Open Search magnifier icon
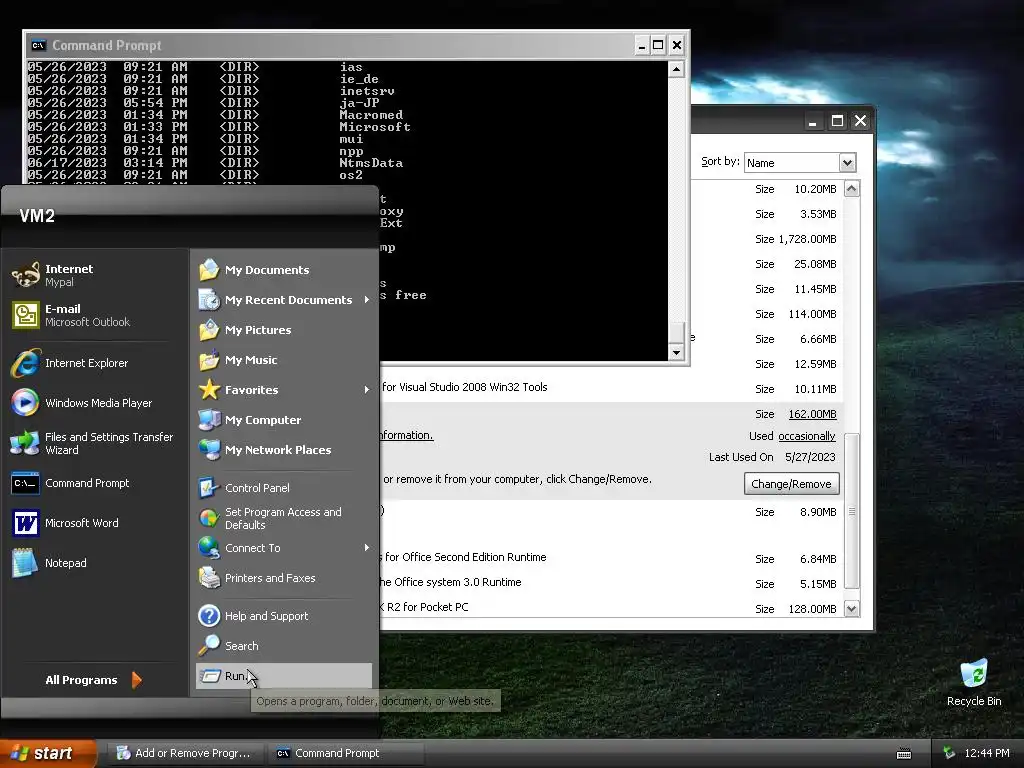The image size is (1024, 768). pos(209,646)
